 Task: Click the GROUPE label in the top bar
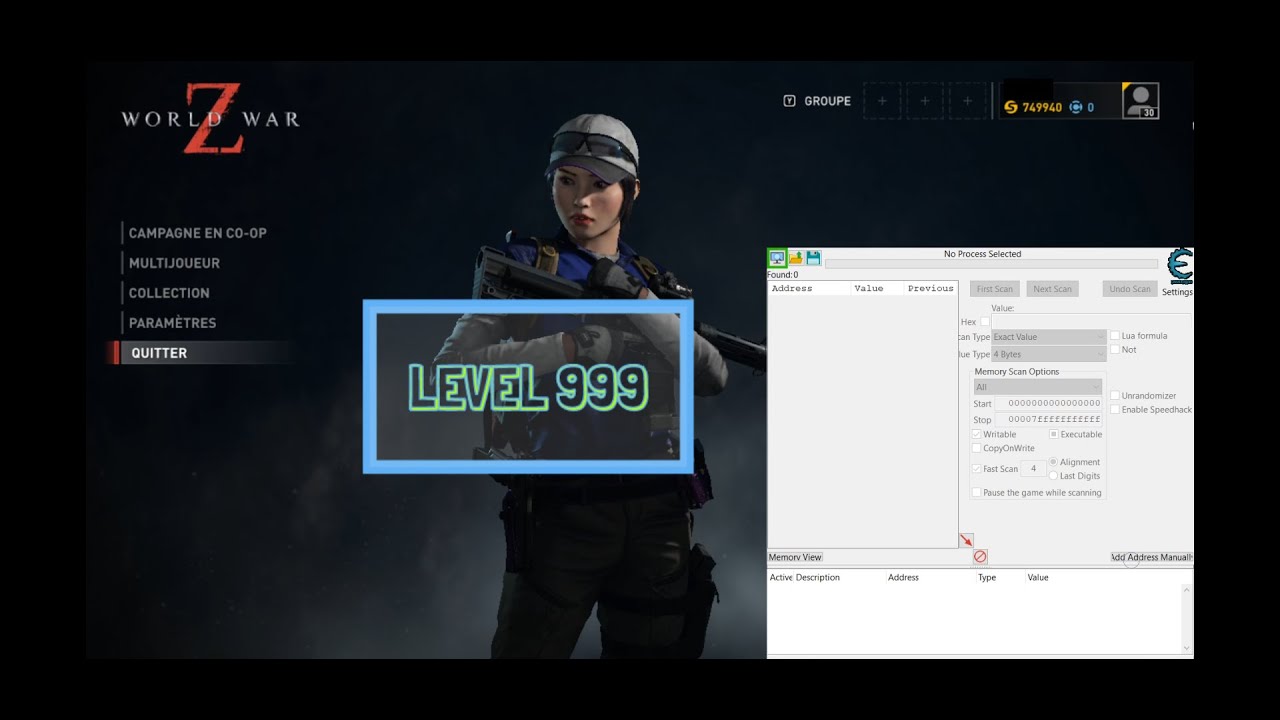[x=828, y=101]
